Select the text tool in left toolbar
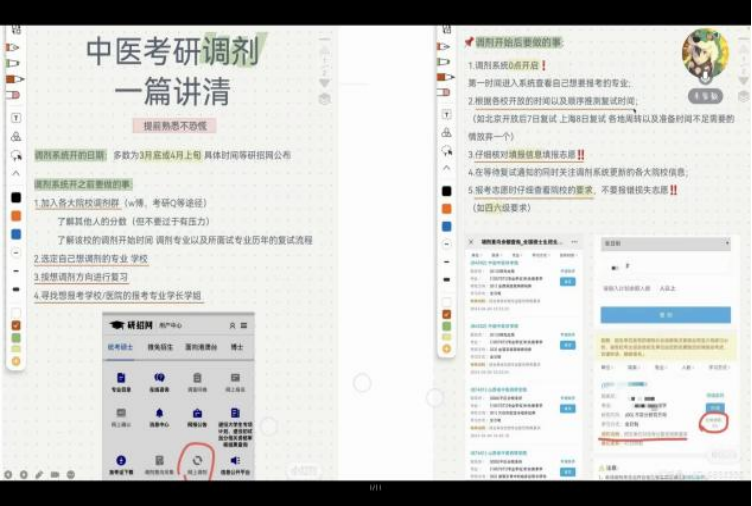This screenshot has height=506, width=752. pos(15,117)
